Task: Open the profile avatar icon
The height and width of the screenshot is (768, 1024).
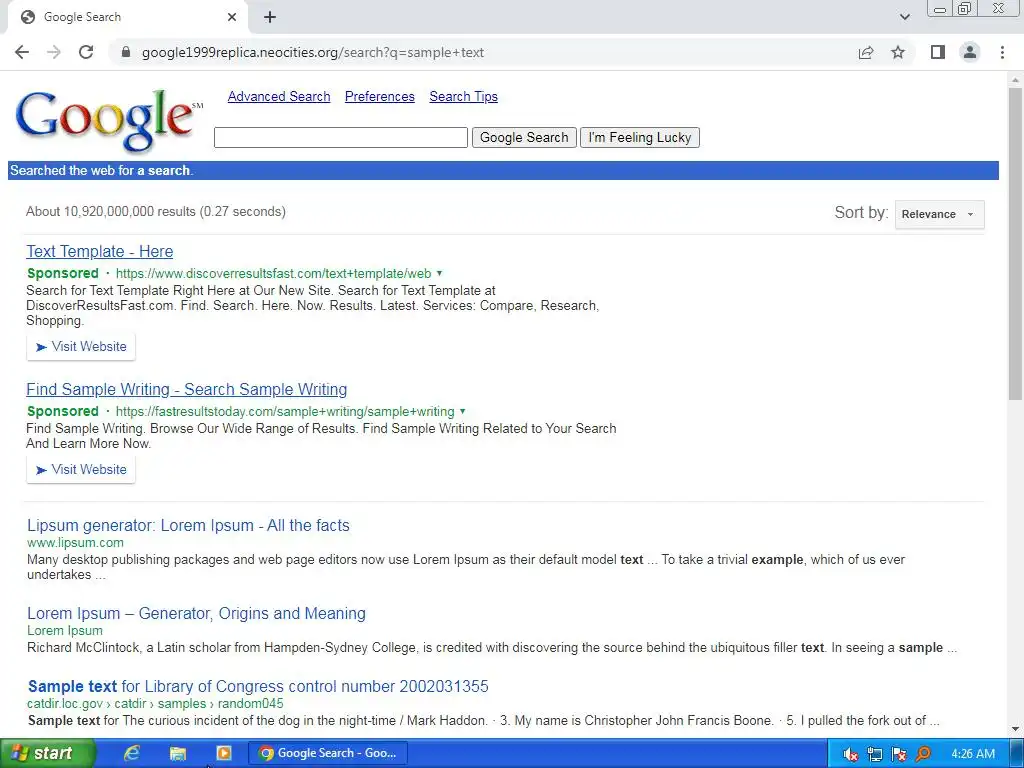Action: (970, 52)
